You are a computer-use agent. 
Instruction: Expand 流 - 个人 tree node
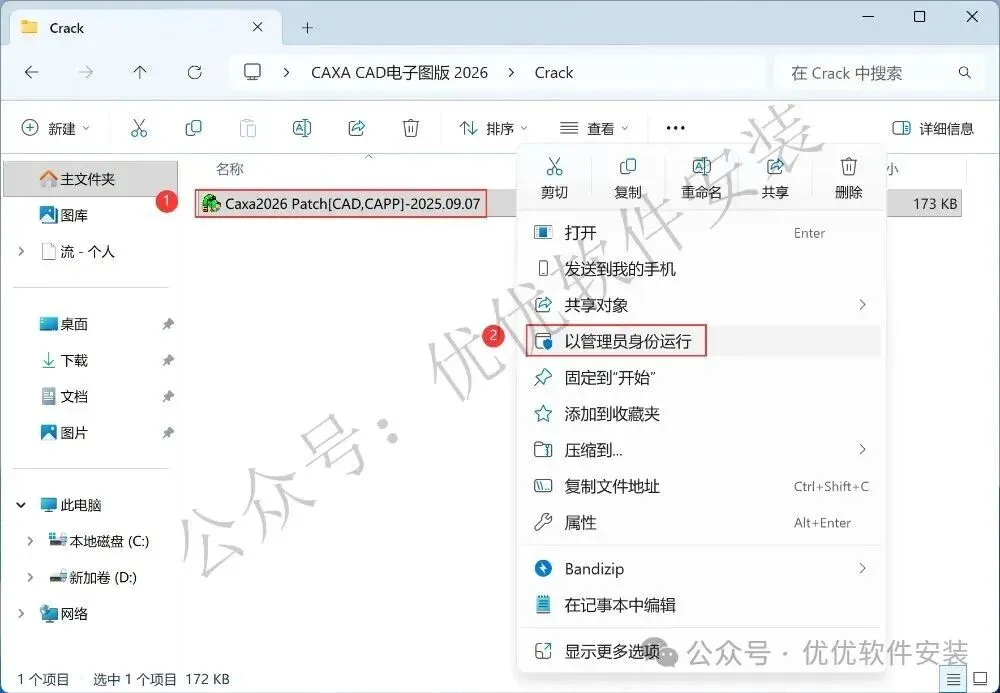click(x=21, y=252)
